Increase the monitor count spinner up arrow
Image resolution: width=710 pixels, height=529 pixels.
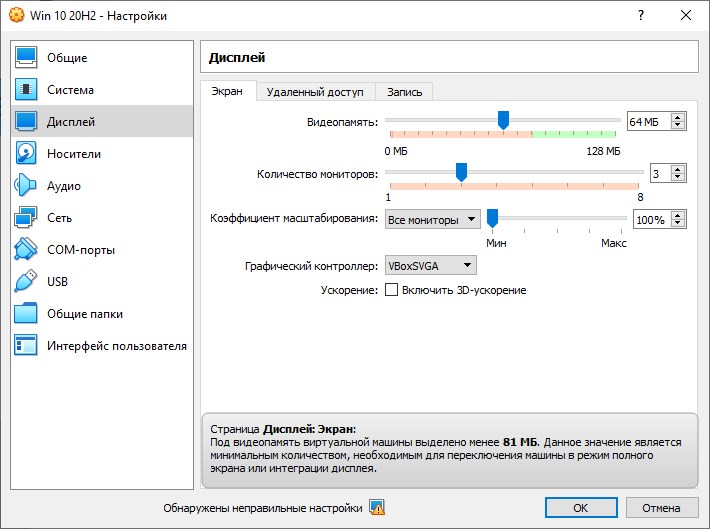pos(679,169)
